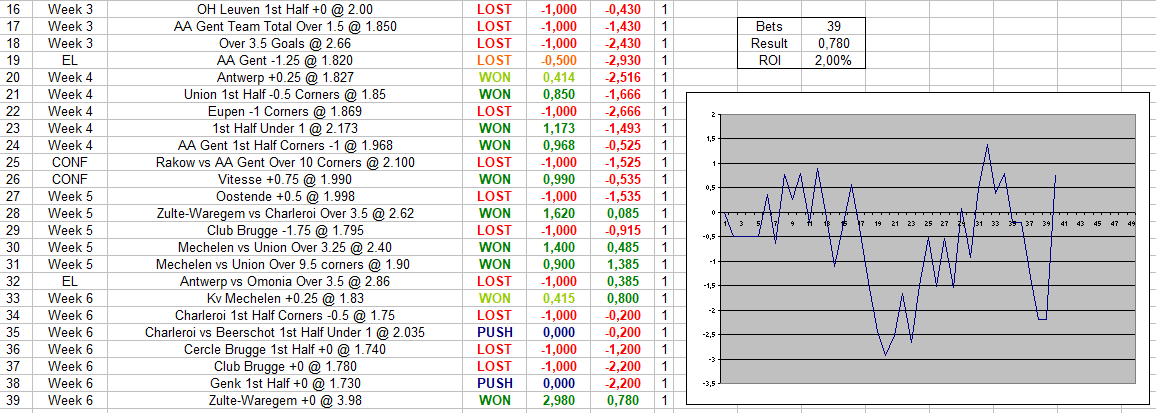Click 'Zulte-Waregem +0 @ 3.98' cell
This screenshot has width=1156, height=413.
pyautogui.click(x=285, y=400)
